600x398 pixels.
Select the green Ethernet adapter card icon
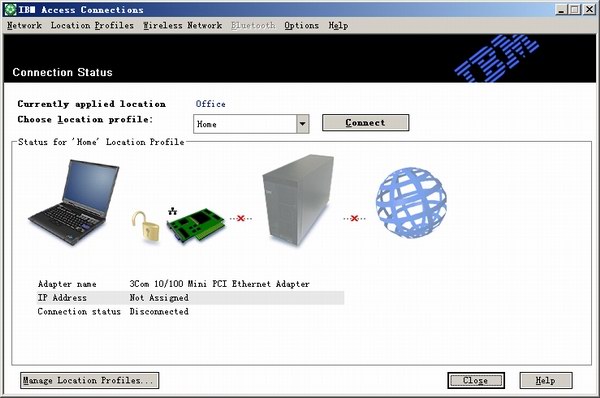click(x=196, y=226)
